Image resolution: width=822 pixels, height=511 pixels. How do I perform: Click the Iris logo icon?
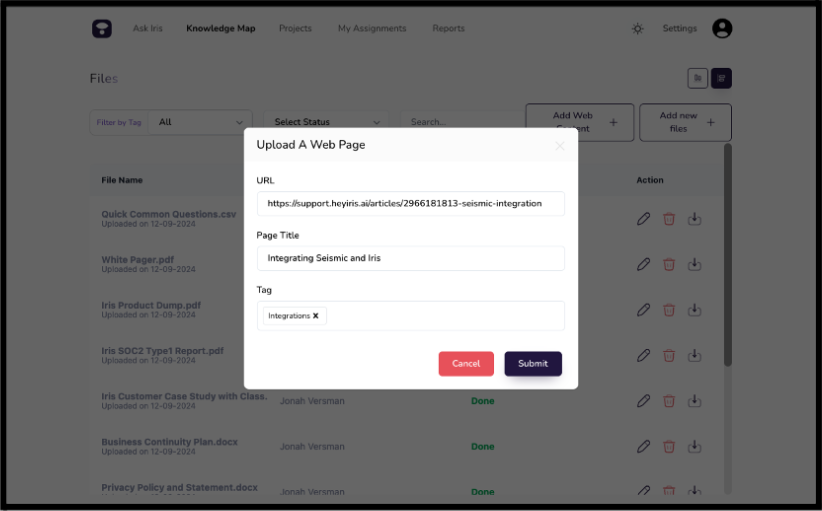(x=102, y=28)
